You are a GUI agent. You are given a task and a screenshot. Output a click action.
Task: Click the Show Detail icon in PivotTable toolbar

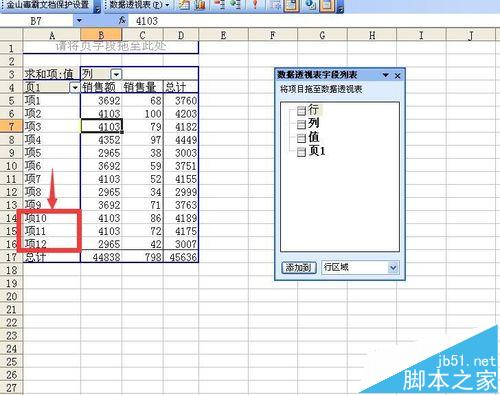pos(235,5)
